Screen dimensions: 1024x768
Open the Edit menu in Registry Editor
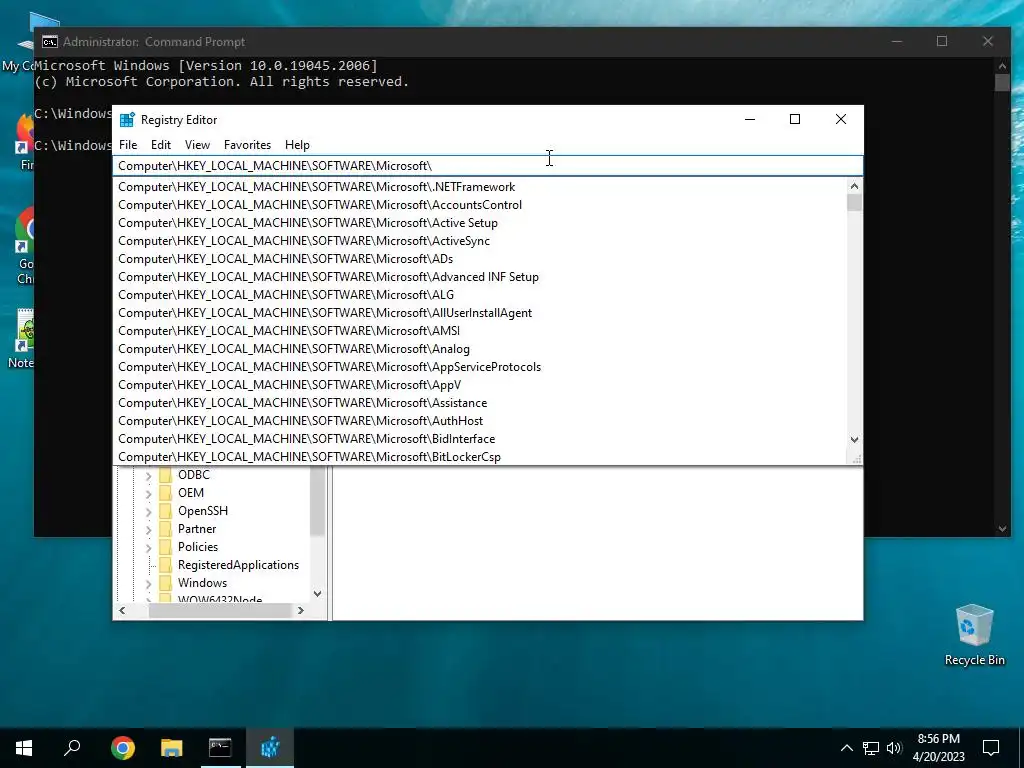(x=161, y=145)
